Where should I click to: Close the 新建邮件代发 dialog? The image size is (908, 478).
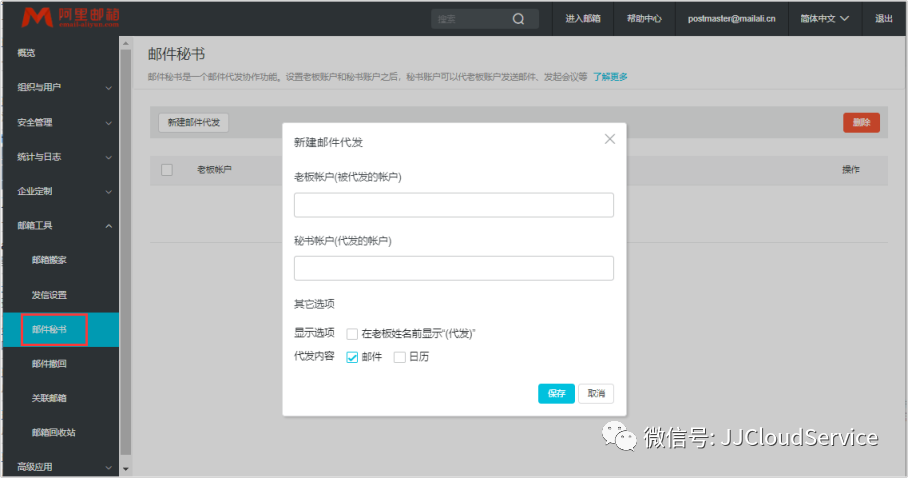point(610,139)
